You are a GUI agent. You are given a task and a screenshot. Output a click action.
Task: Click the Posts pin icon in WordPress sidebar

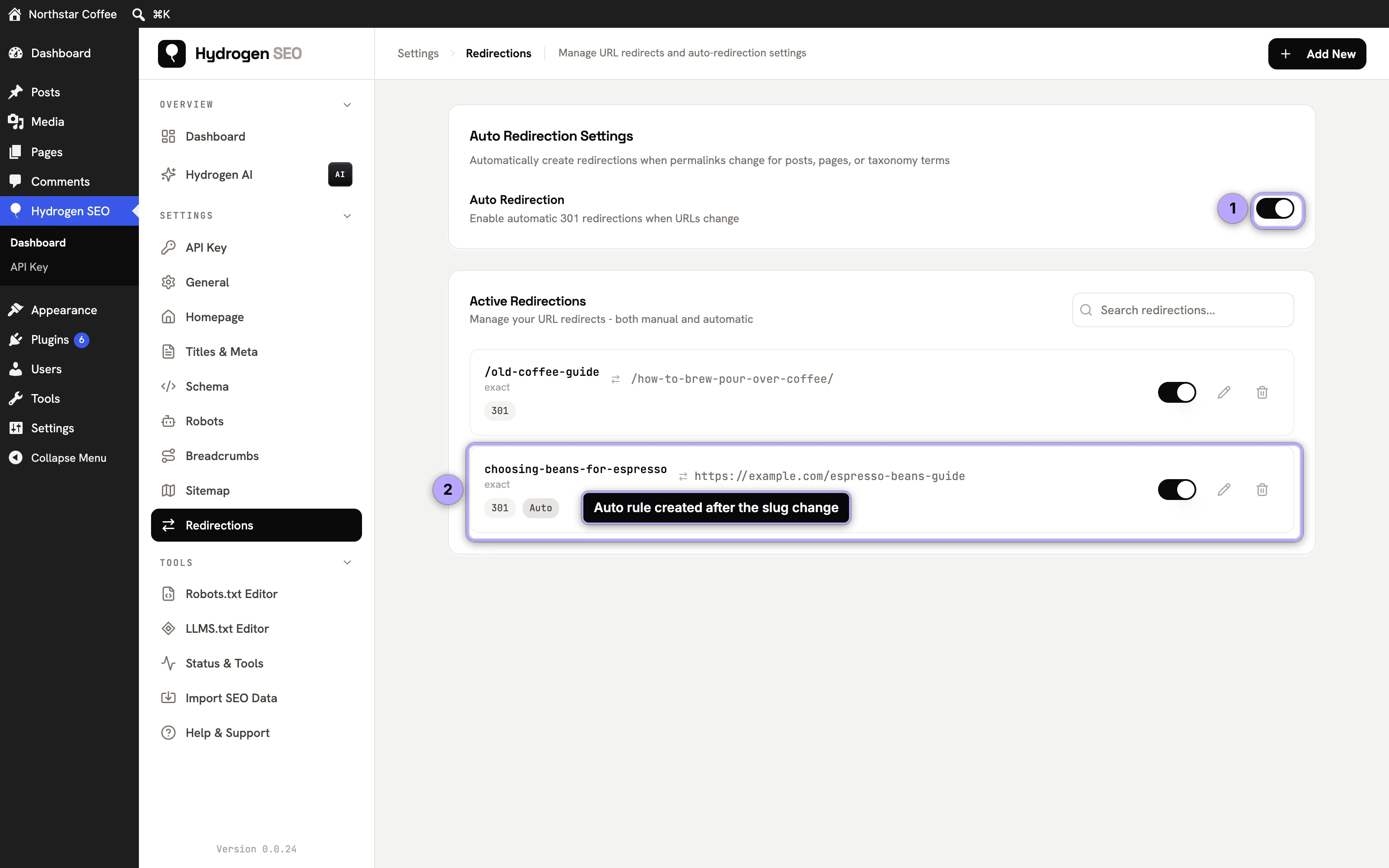16,92
